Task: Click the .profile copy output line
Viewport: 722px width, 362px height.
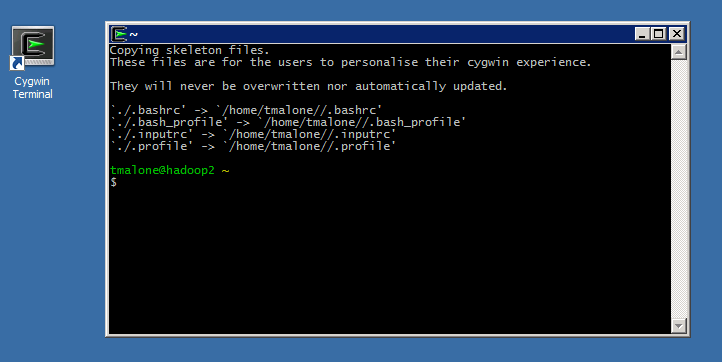Action: (x=253, y=146)
